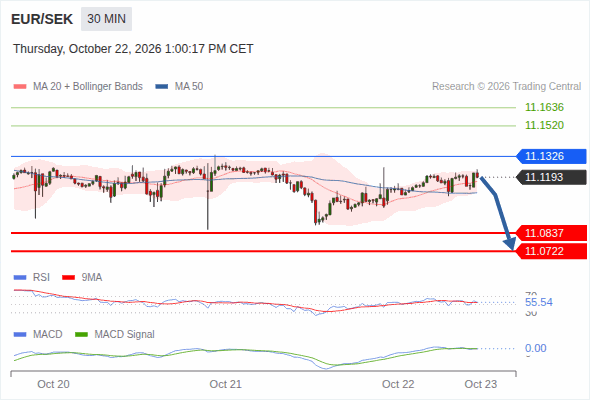This screenshot has height=400, width=590.
Task: Toggle the RSI legend entry
Action: pyautogui.click(x=32, y=278)
